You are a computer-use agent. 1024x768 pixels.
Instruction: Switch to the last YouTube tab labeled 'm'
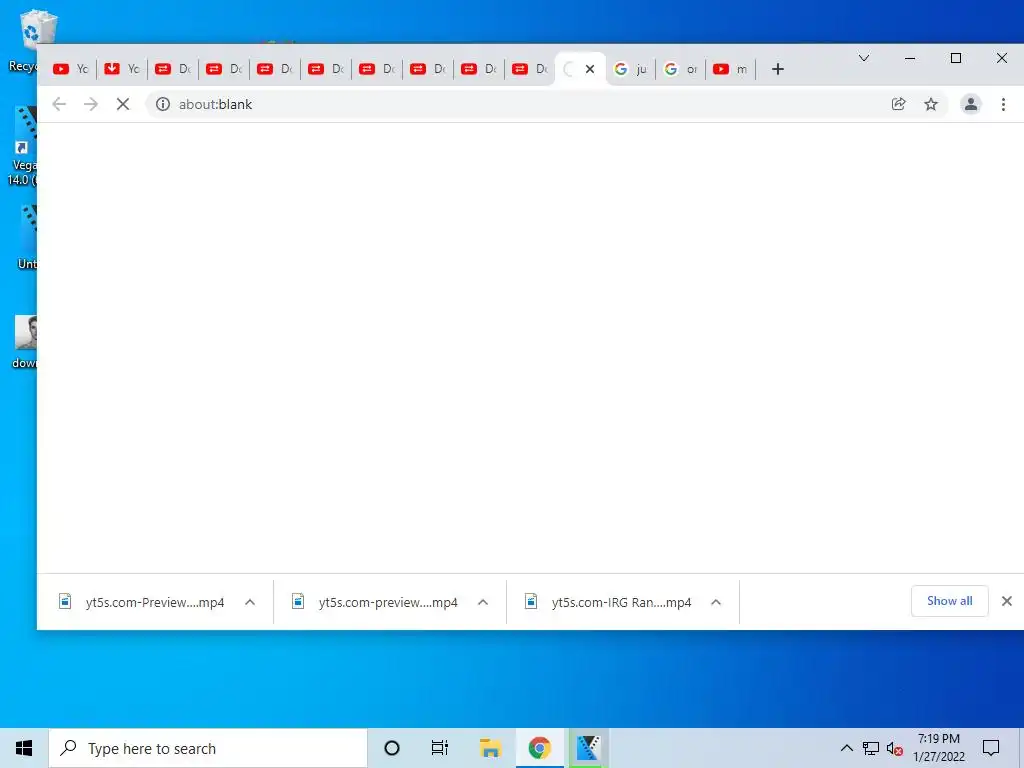(x=731, y=69)
